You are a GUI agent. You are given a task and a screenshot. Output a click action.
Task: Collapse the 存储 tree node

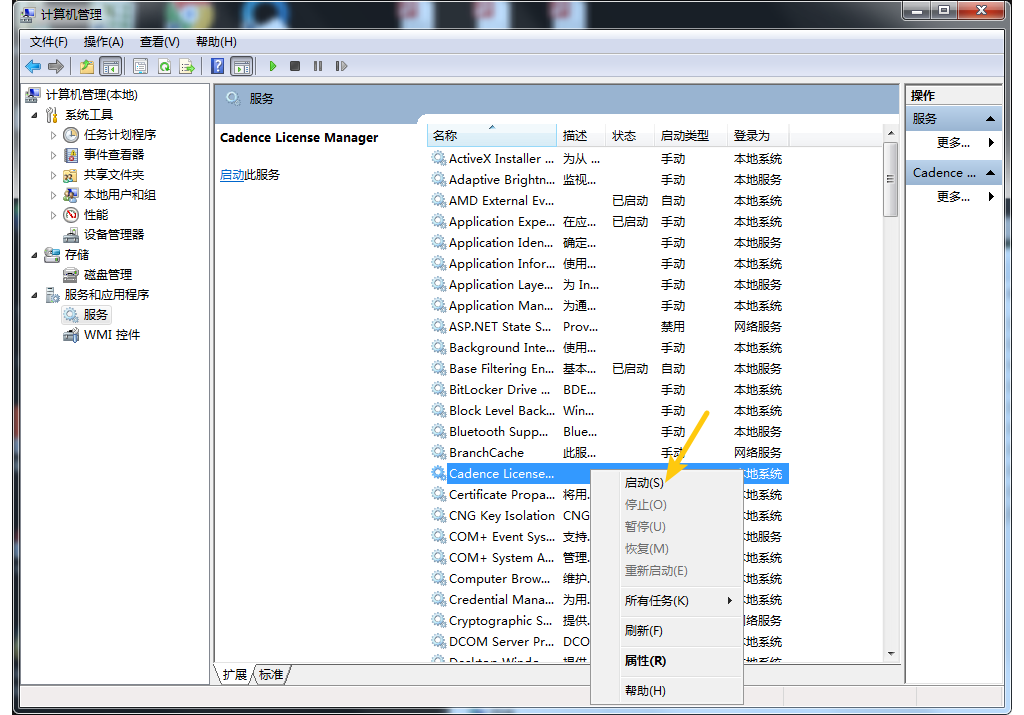pos(34,255)
